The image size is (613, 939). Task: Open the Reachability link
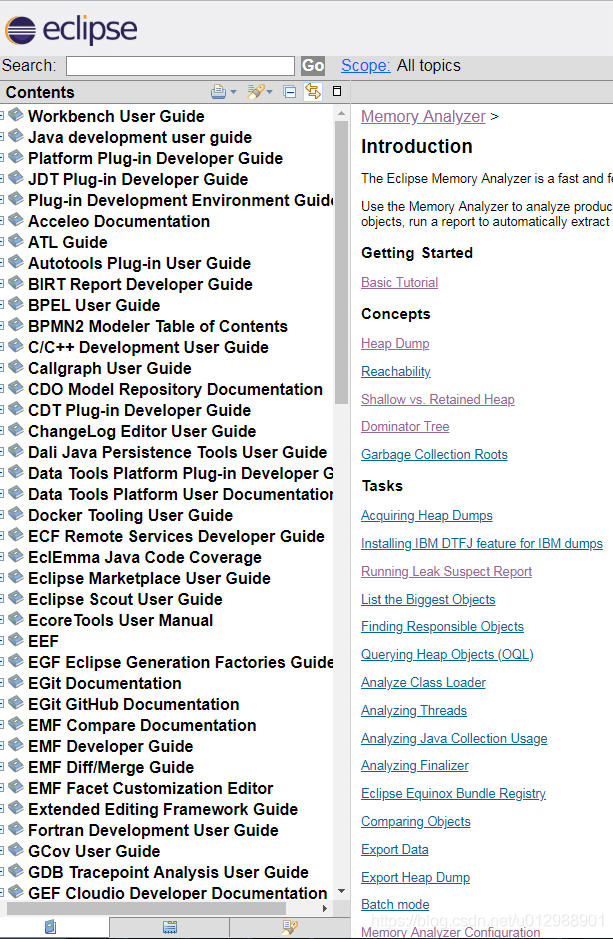396,371
